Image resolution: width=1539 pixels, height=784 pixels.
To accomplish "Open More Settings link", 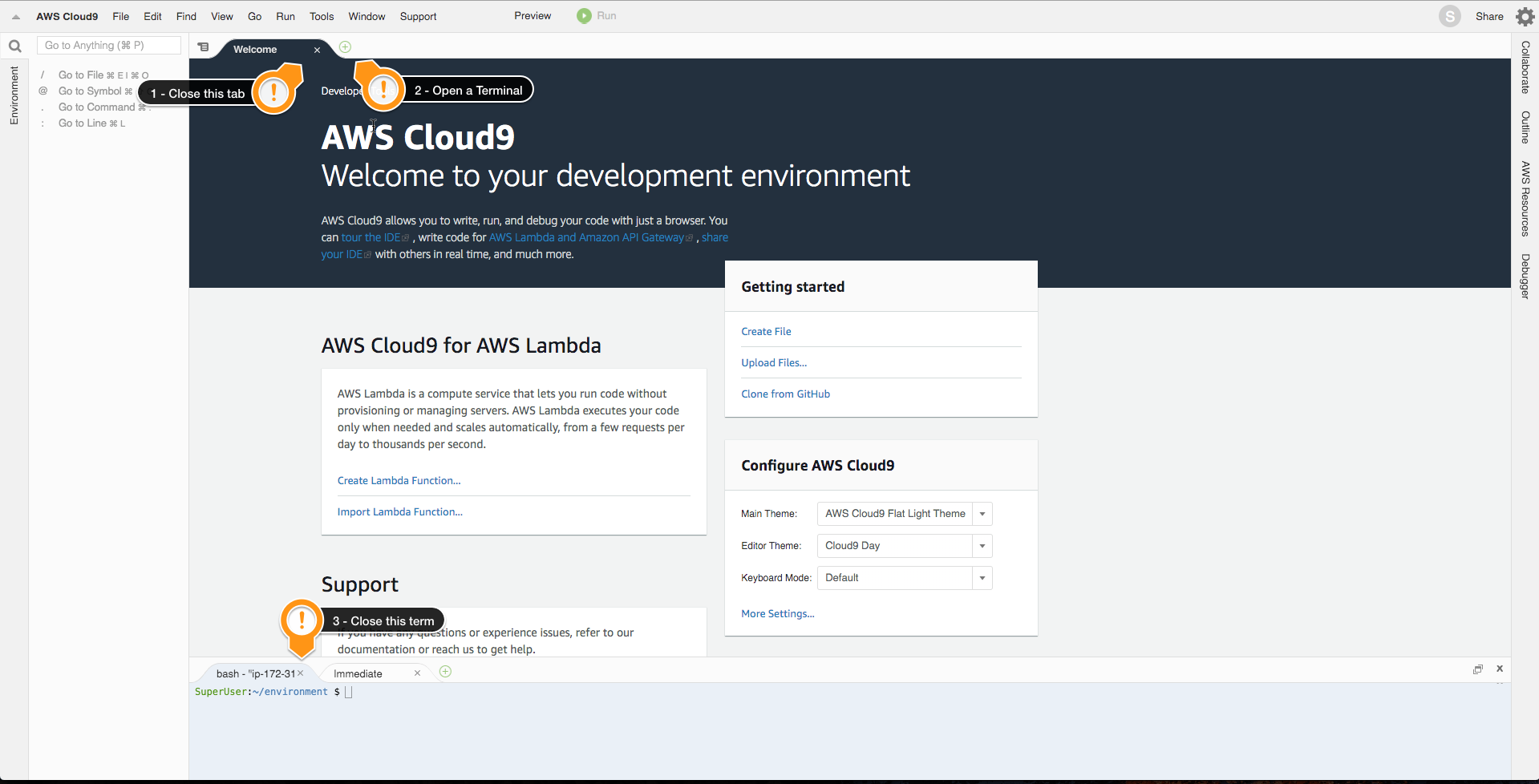I will 777,613.
